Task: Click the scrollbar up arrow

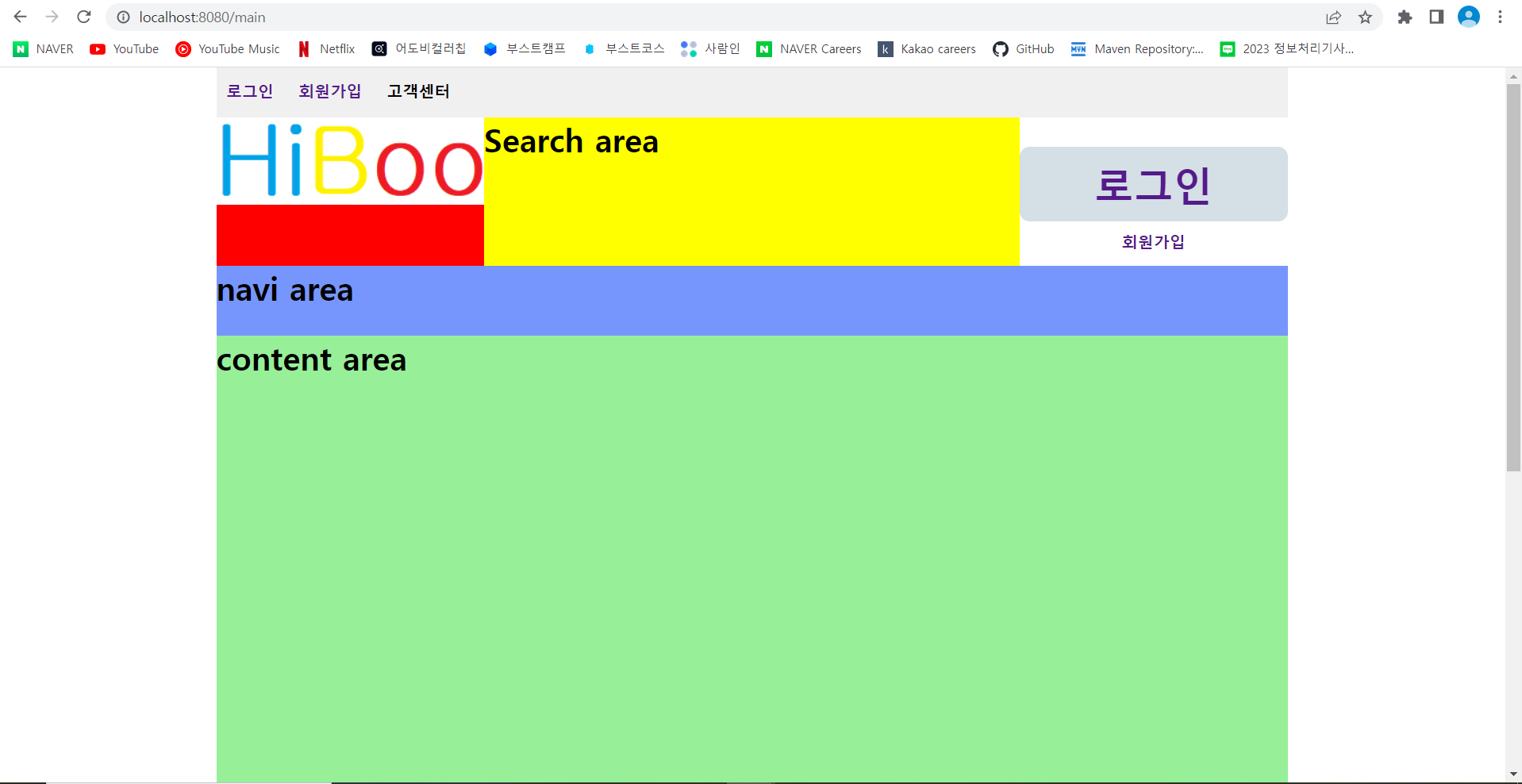Action: pos(1513,77)
